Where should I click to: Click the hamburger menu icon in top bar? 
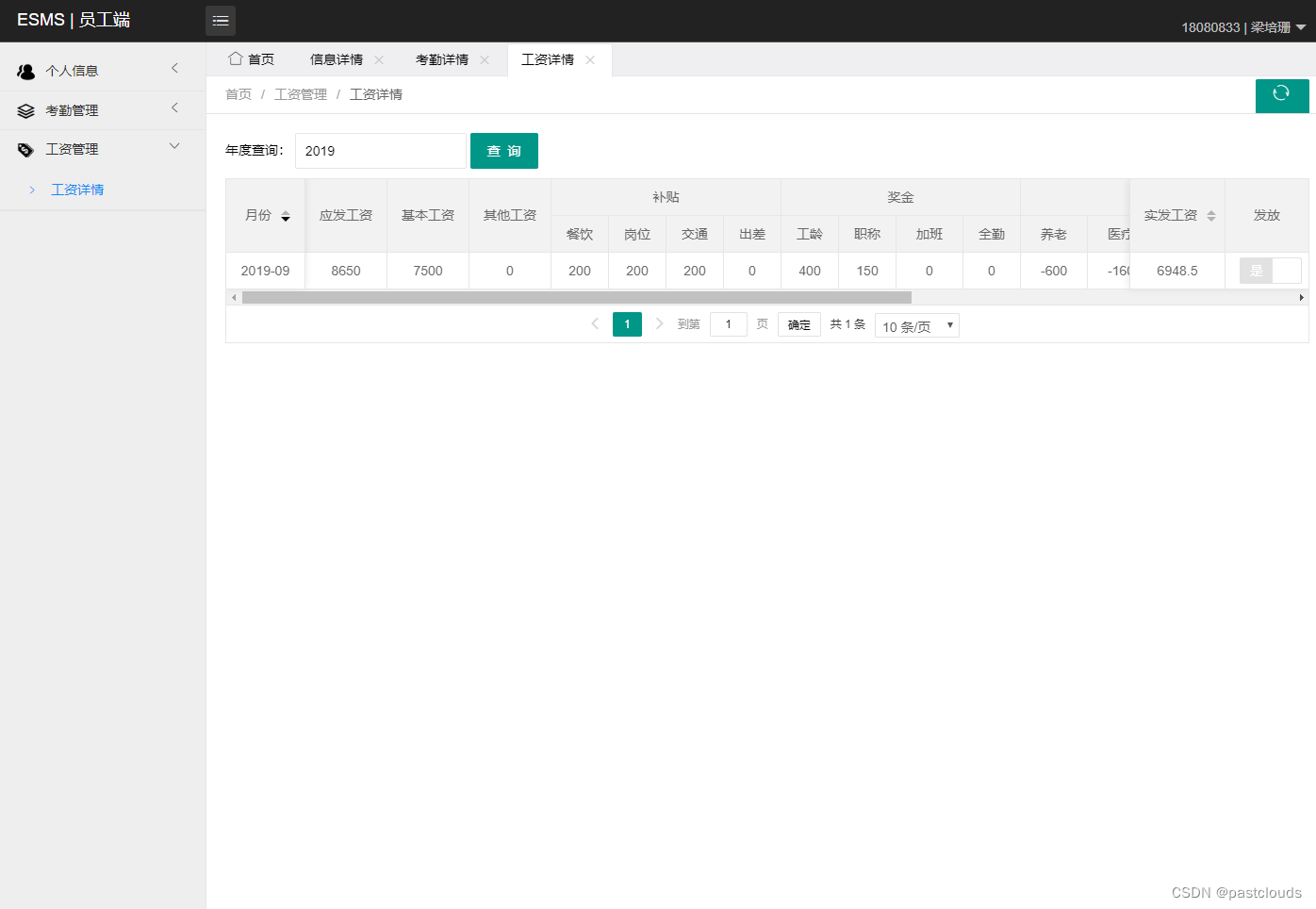pyautogui.click(x=220, y=20)
